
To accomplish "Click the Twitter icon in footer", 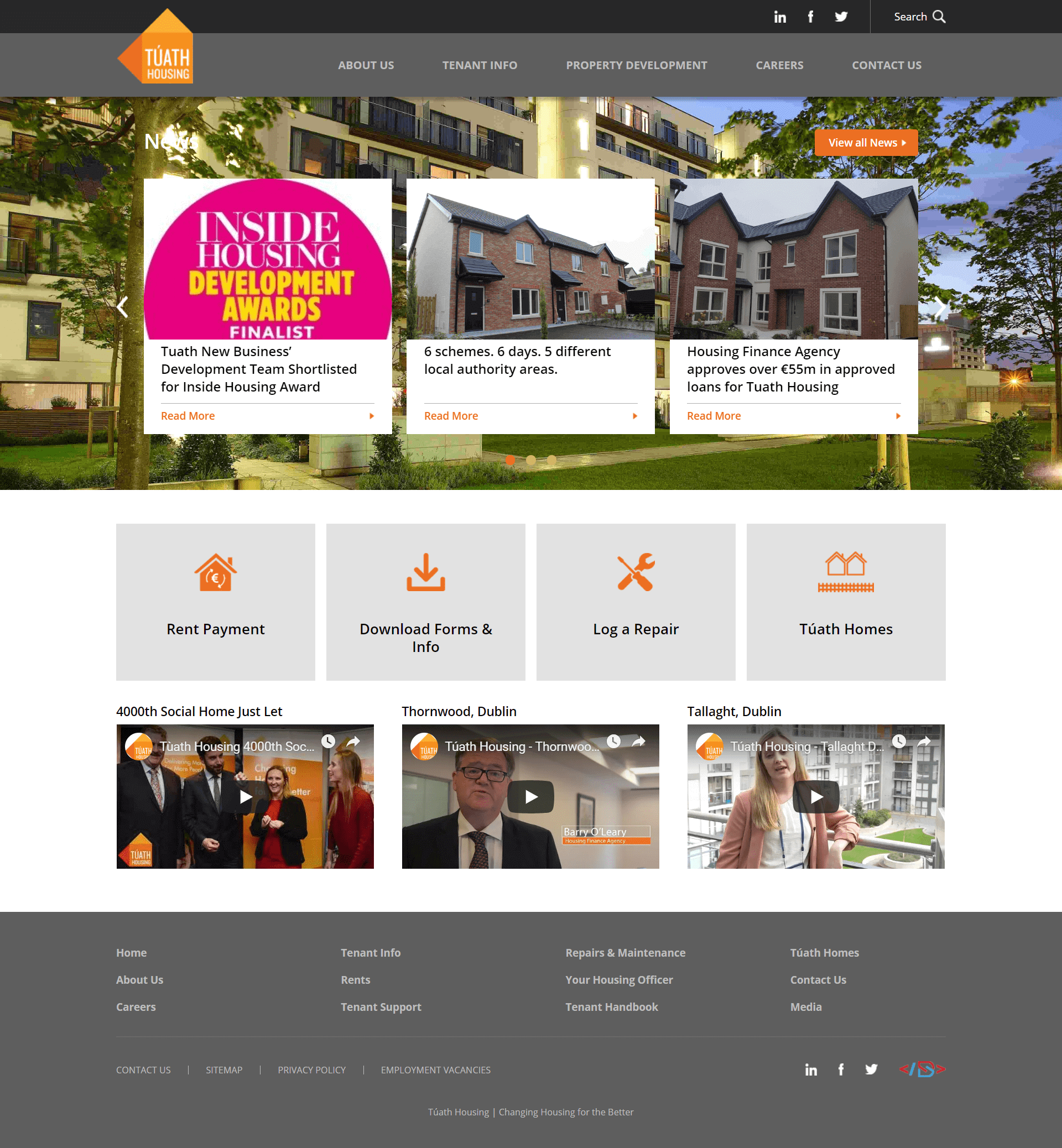I will click(871, 1069).
